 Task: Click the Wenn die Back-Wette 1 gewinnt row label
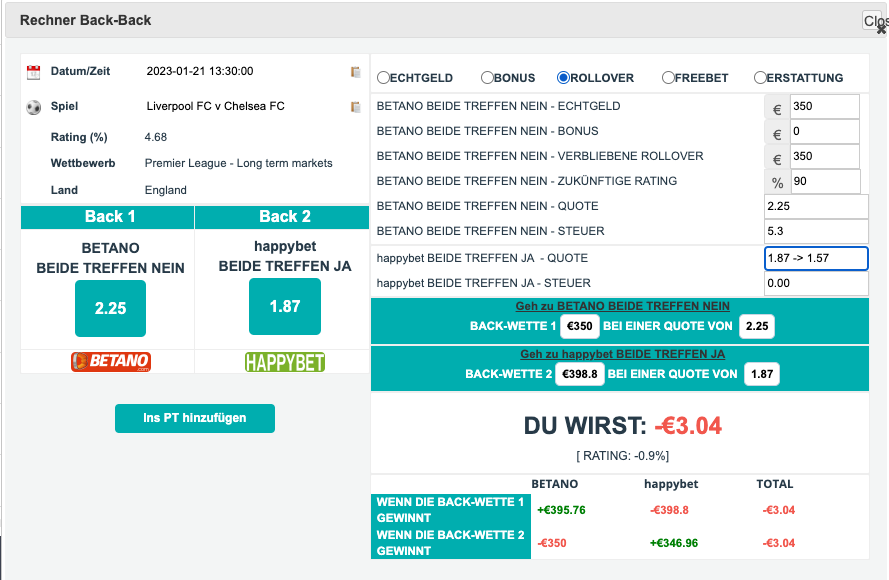point(451,510)
